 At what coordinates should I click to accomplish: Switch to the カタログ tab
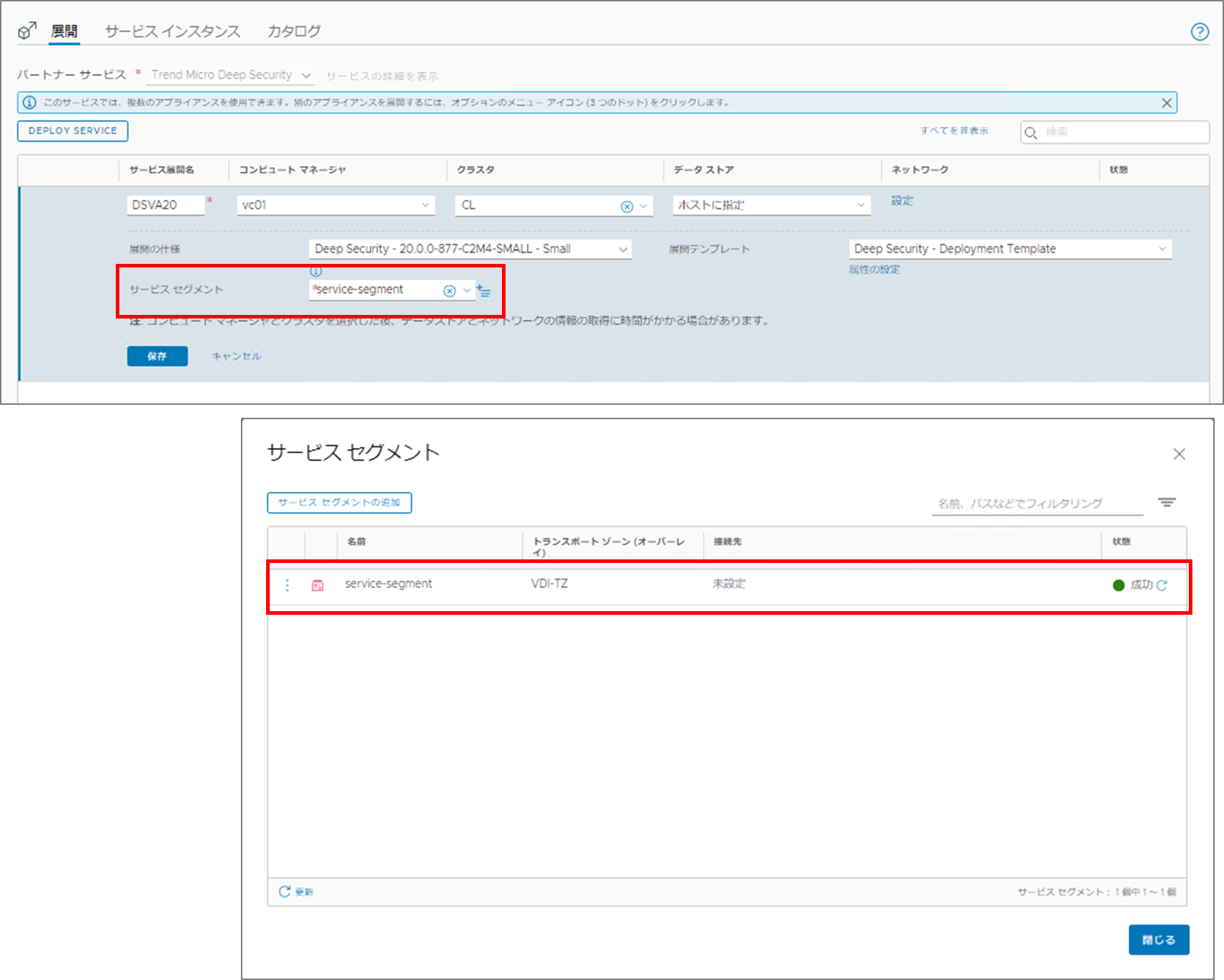(293, 32)
